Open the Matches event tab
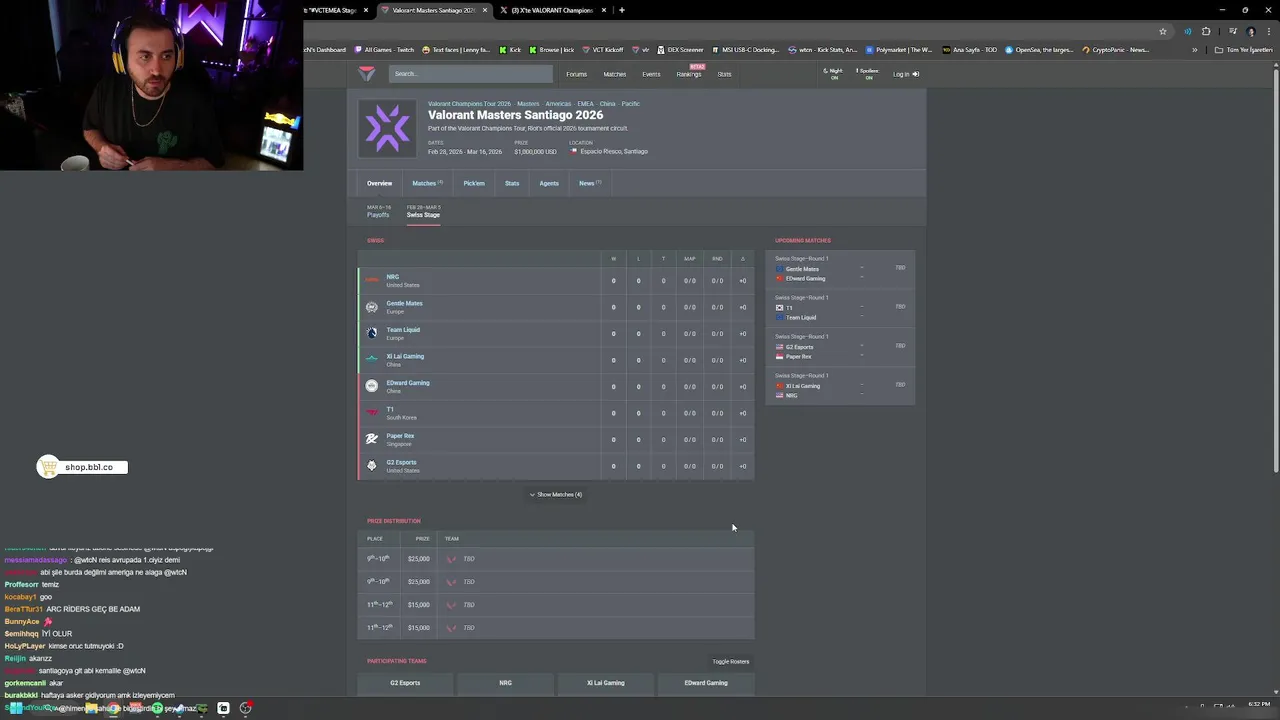The image size is (1280, 720). coord(427,183)
